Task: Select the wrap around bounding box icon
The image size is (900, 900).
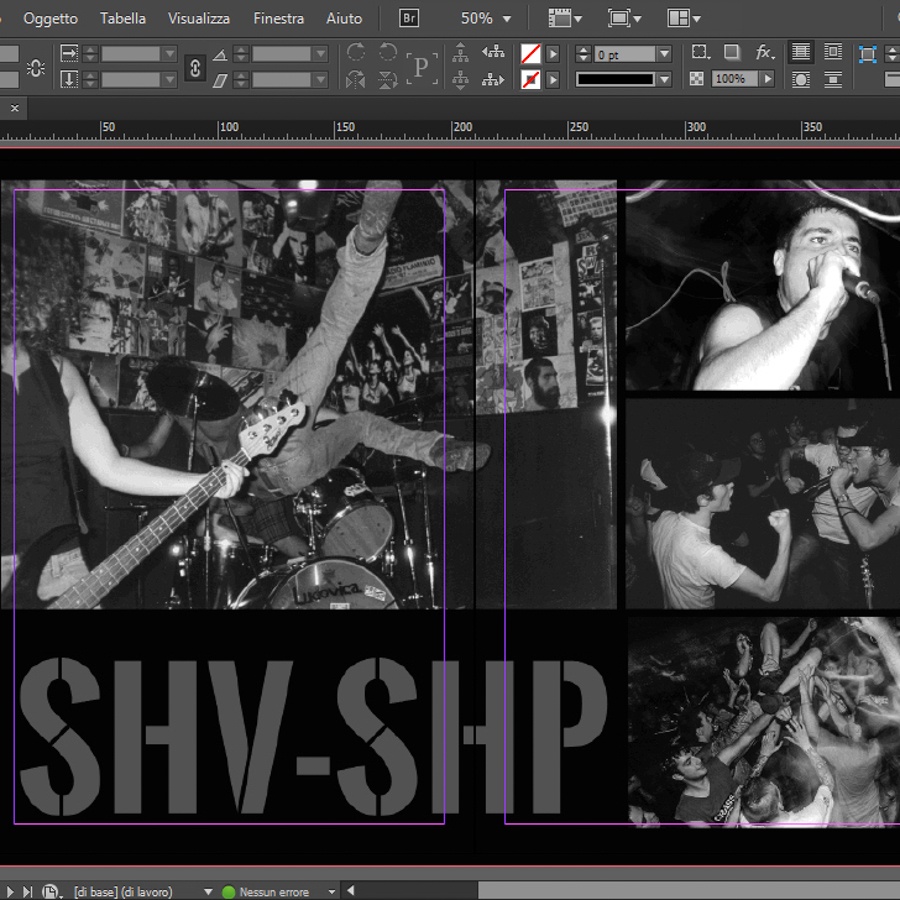Action: click(832, 52)
